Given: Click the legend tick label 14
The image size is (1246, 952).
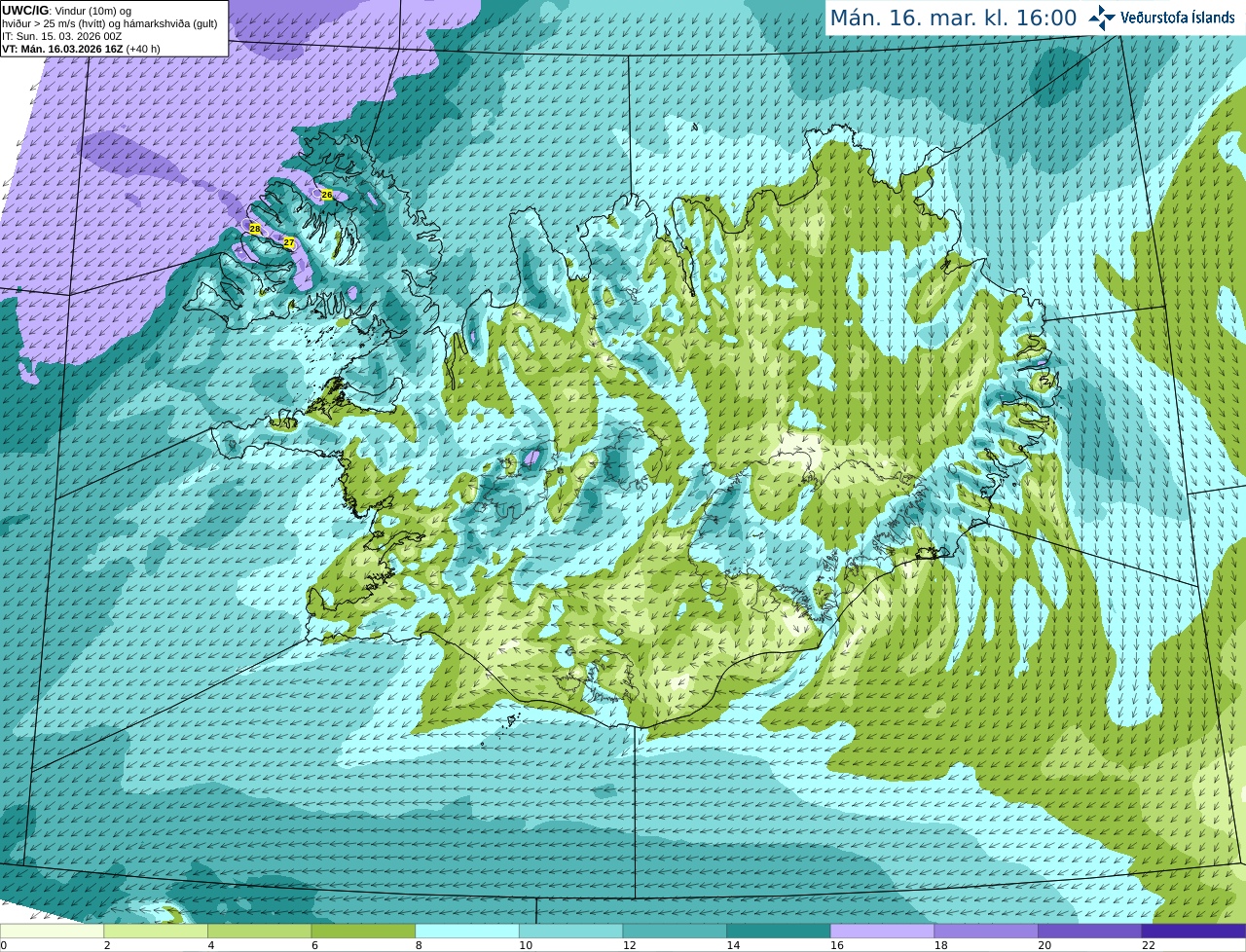Looking at the screenshot, I should [x=733, y=945].
